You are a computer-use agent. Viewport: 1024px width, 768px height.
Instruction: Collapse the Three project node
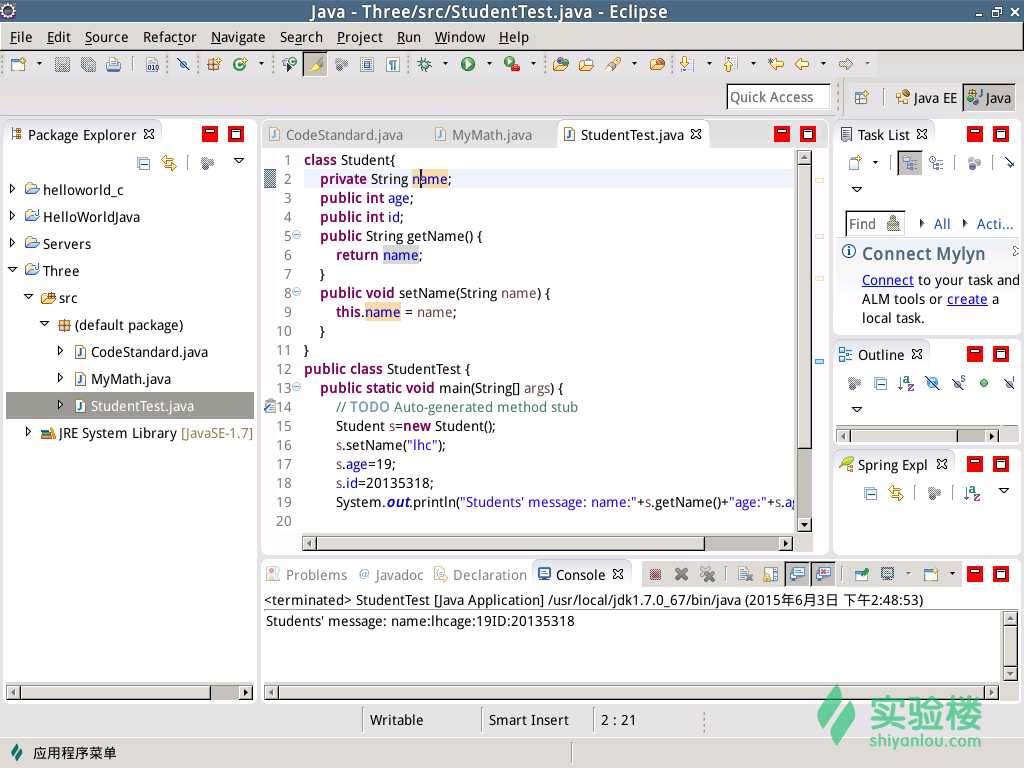12,269
